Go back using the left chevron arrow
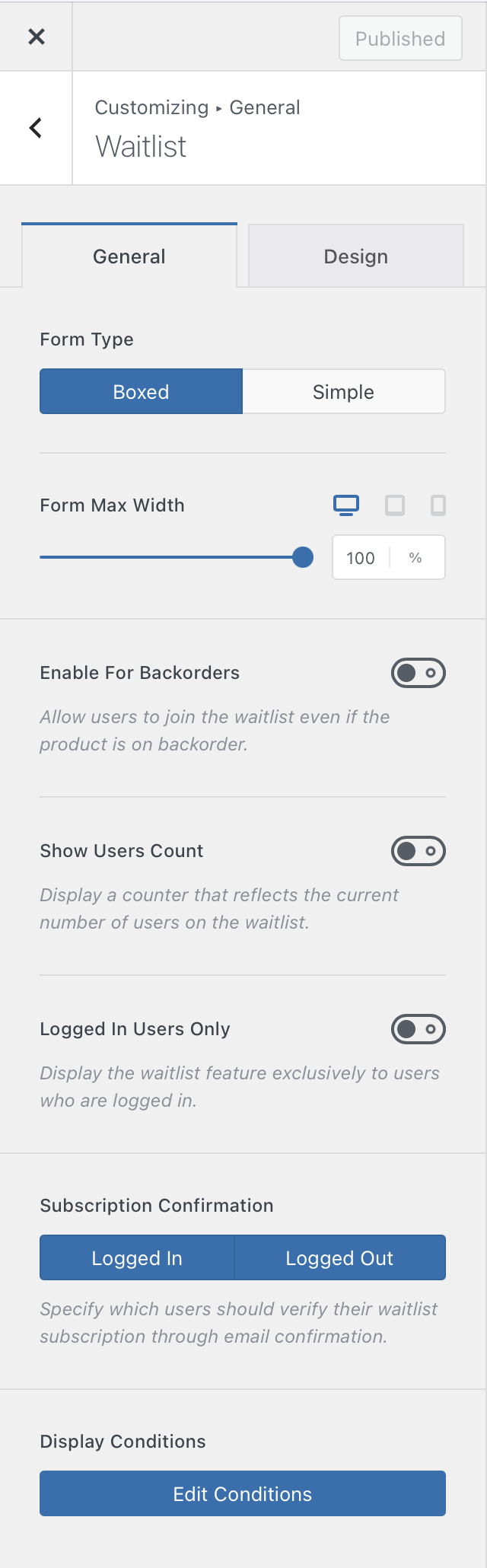The width and height of the screenshot is (487, 1568). pyautogui.click(x=36, y=128)
